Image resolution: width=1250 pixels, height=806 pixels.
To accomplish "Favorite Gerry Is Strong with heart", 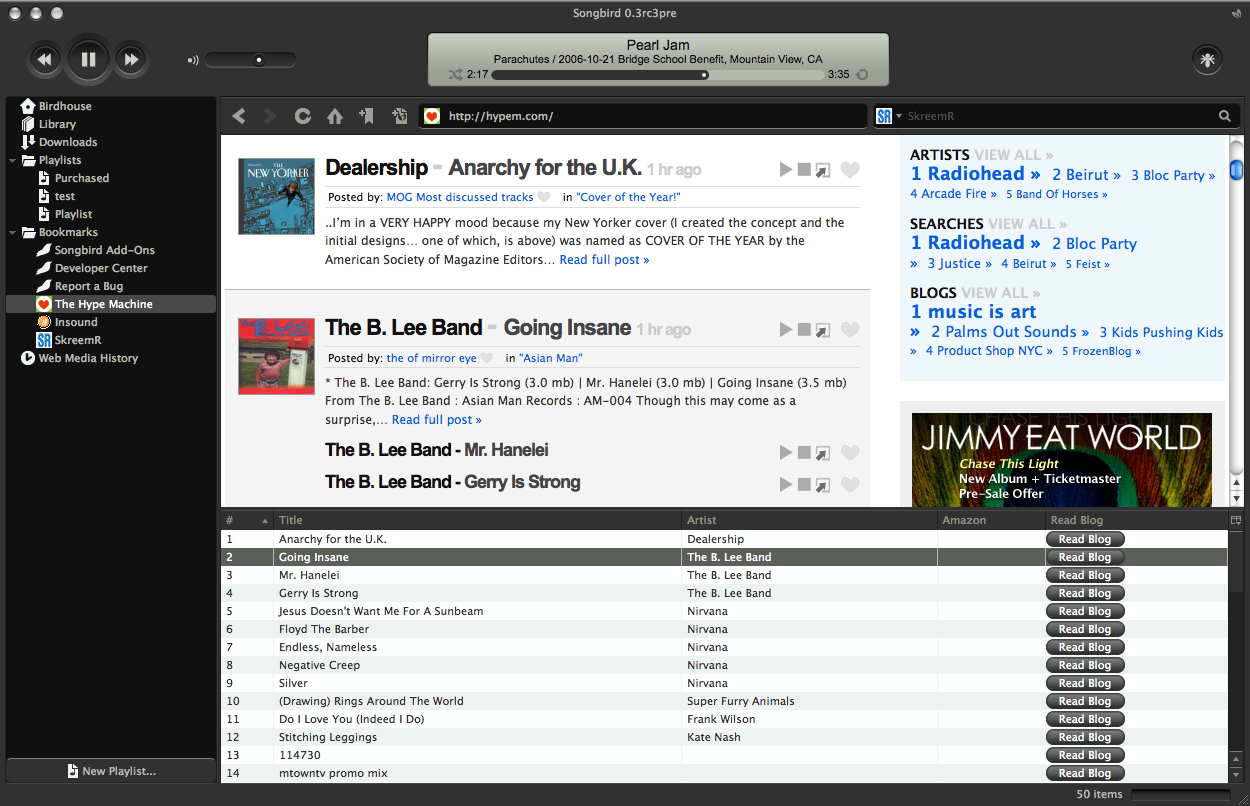I will click(x=849, y=485).
